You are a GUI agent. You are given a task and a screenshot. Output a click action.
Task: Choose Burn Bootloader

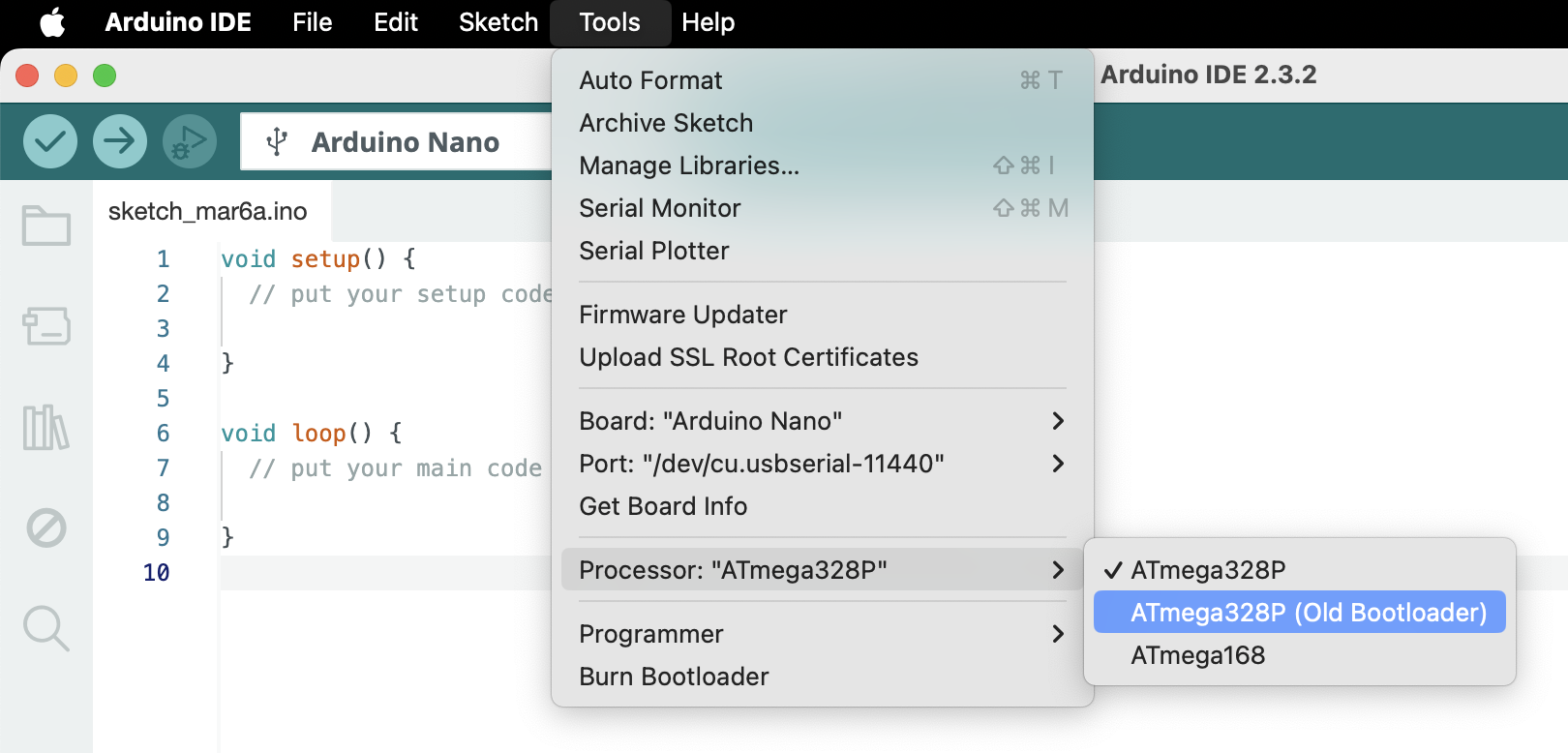(823, 677)
